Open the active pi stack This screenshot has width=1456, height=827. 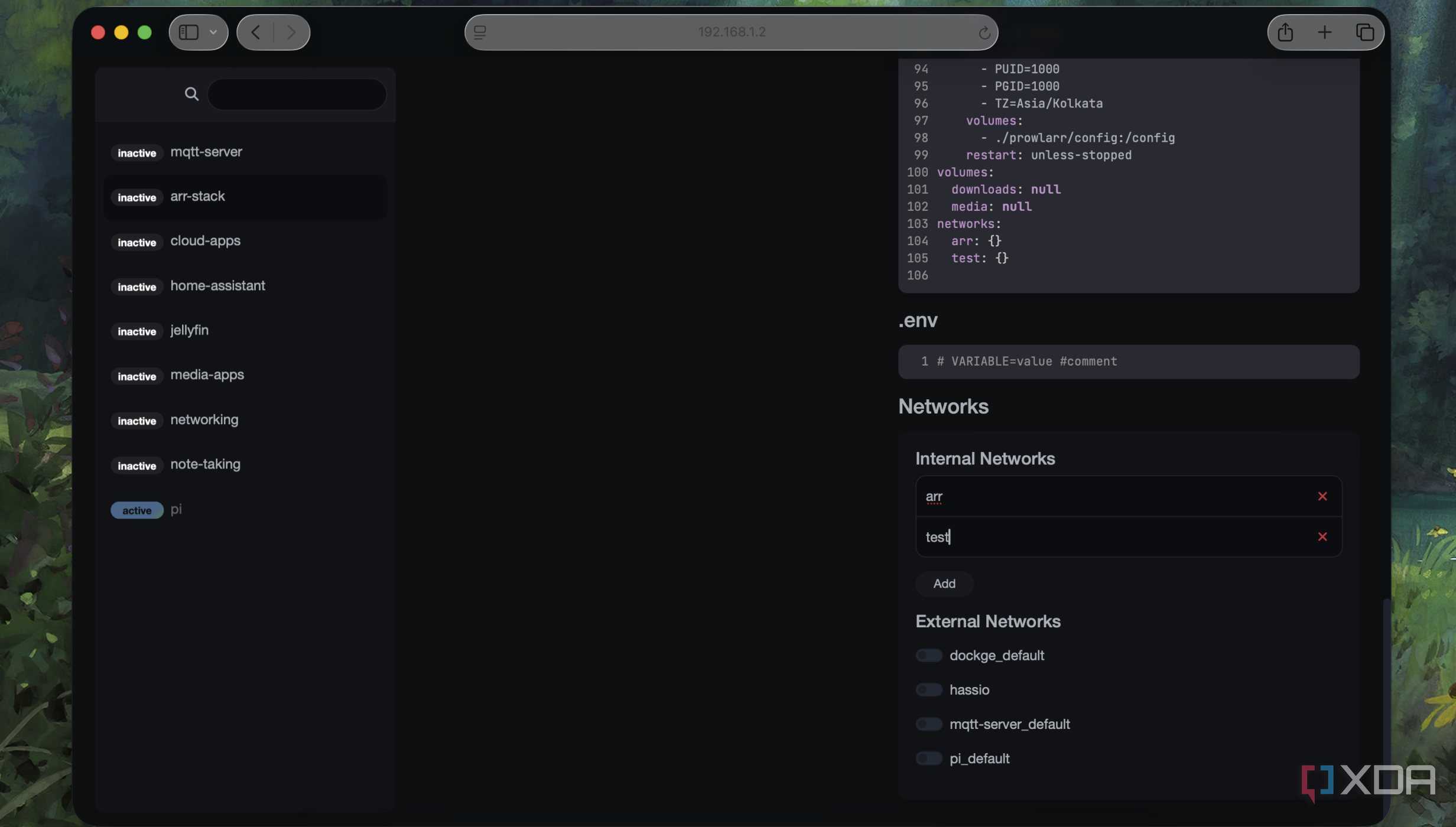[x=245, y=509]
